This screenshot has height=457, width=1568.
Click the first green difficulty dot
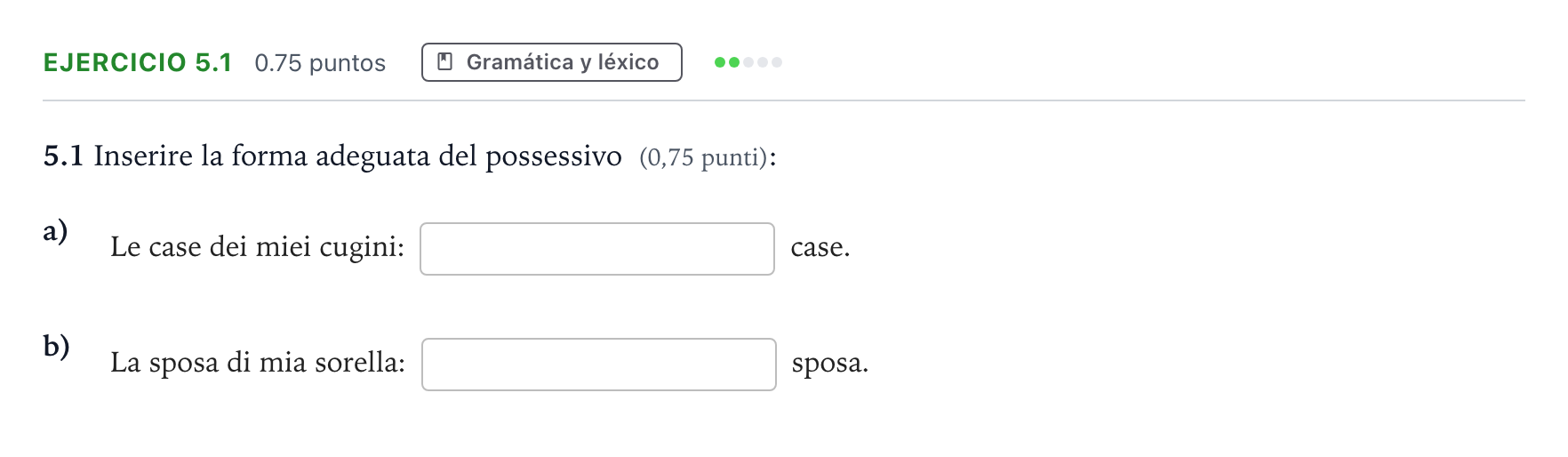pos(720,62)
